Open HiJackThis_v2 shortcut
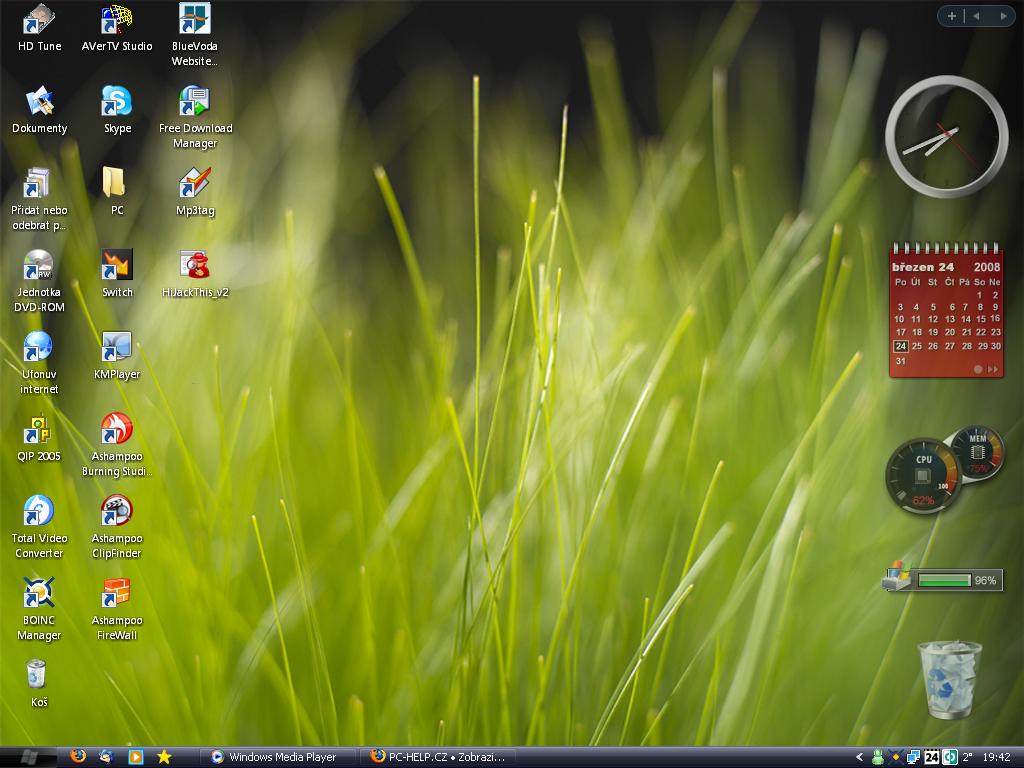 (195, 266)
